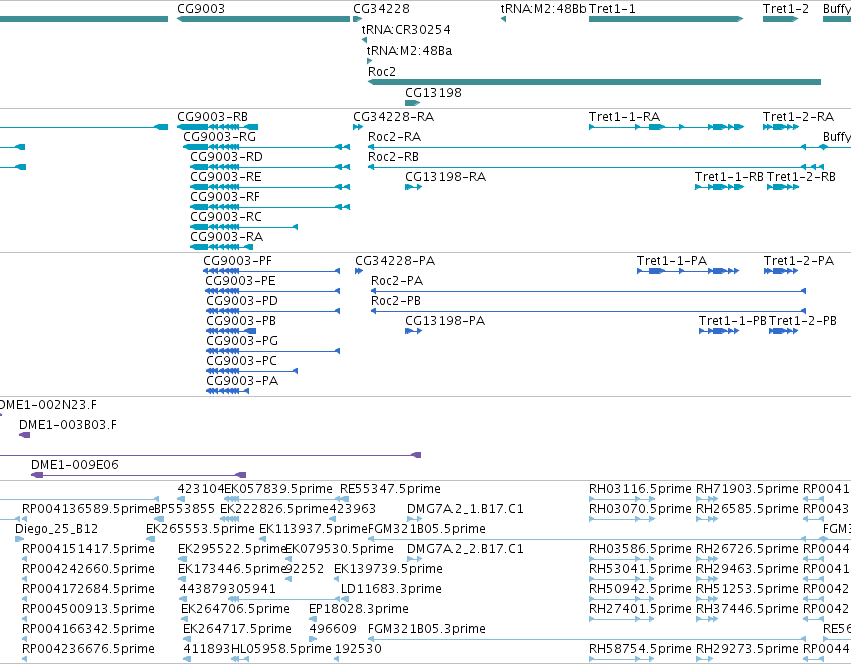This screenshot has height=664, width=851.
Task: Open EST 'FGM321B05.3prime'
Action: coord(427,629)
